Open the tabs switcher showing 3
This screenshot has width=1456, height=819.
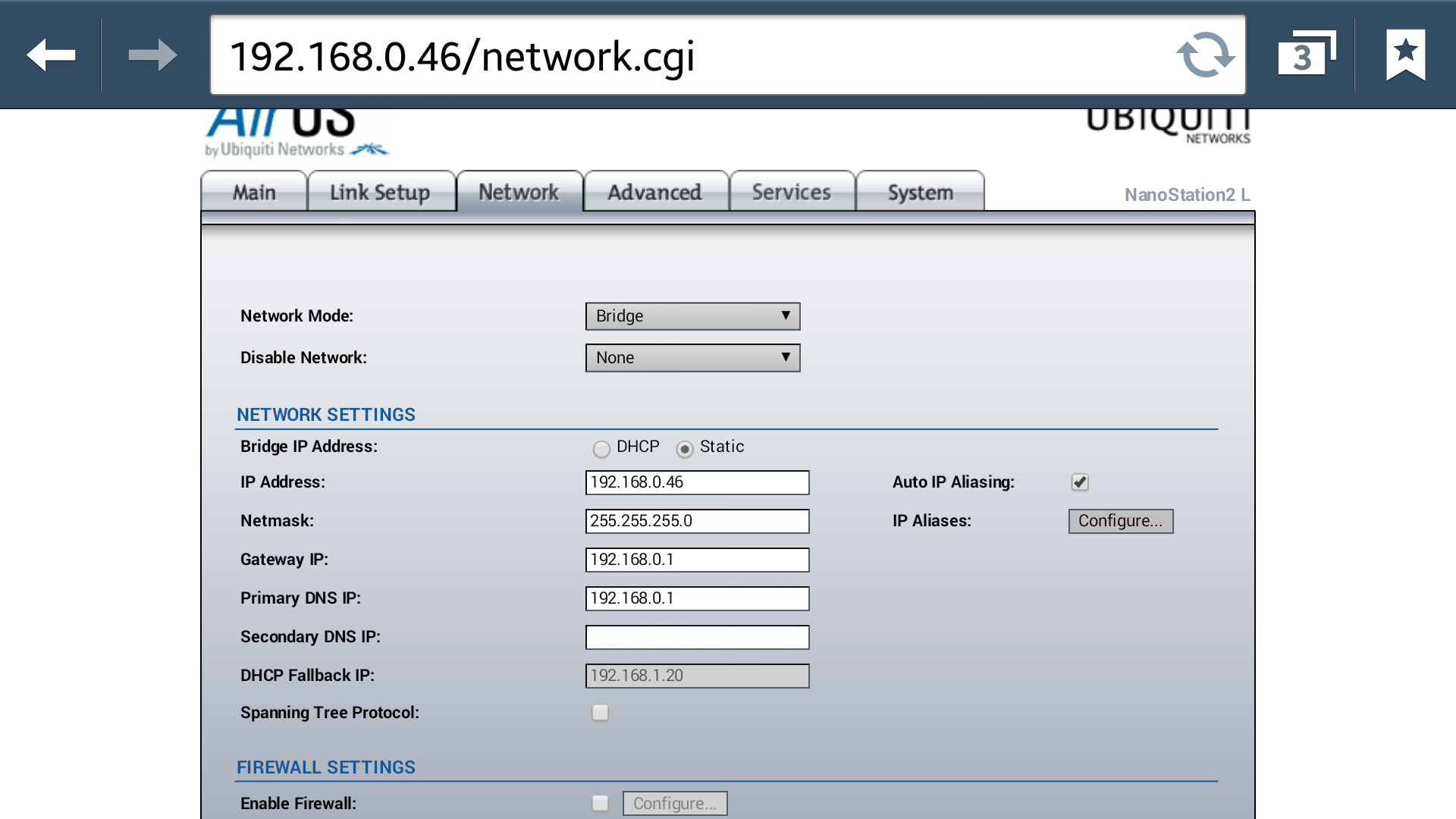click(1306, 55)
